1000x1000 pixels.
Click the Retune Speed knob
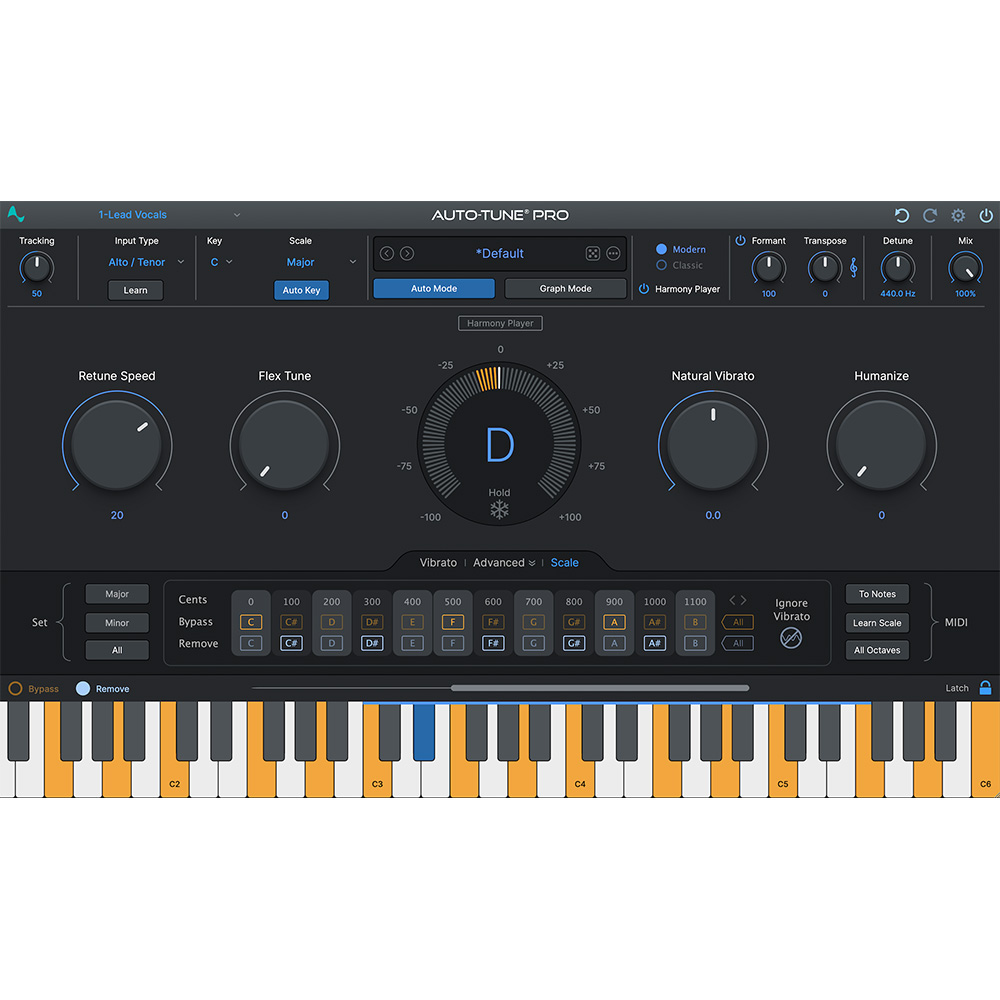(x=117, y=445)
